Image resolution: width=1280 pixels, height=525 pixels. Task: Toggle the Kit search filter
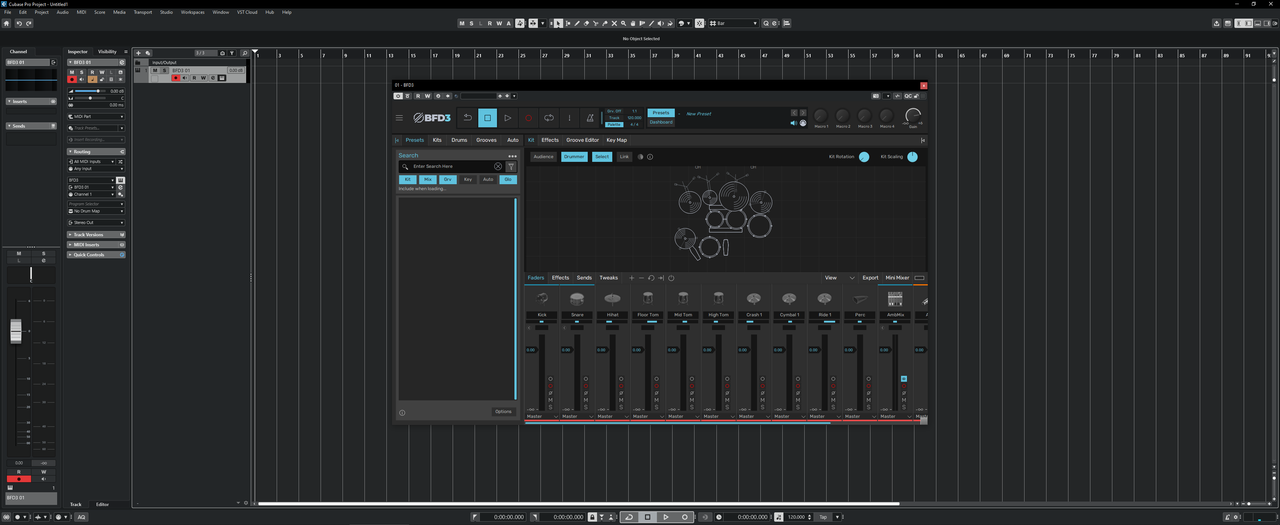click(x=408, y=179)
